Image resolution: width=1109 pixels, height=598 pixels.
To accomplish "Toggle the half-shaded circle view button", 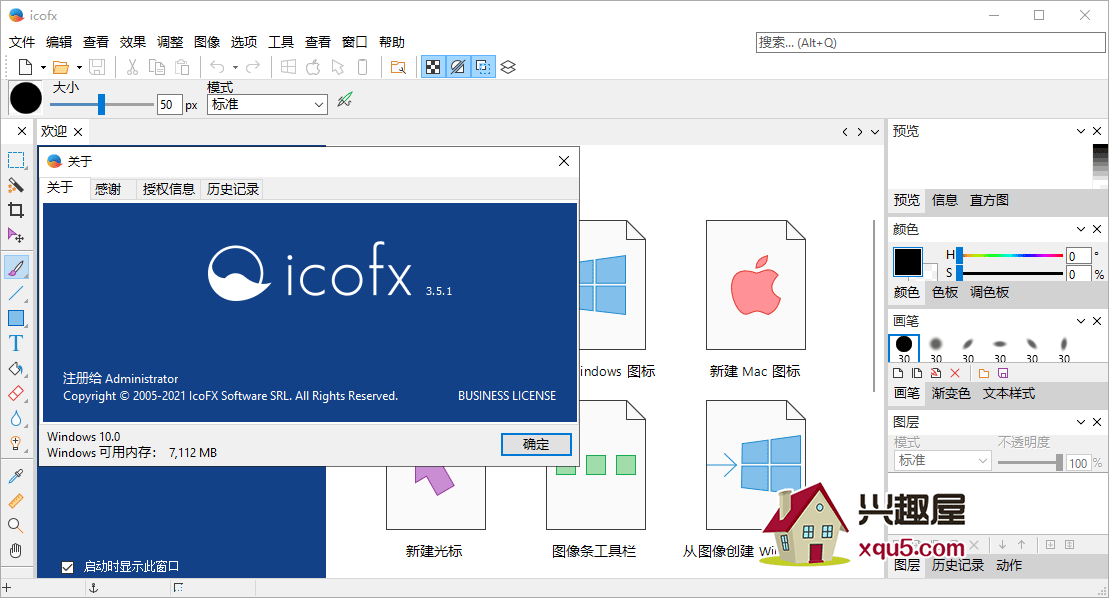I will (458, 67).
